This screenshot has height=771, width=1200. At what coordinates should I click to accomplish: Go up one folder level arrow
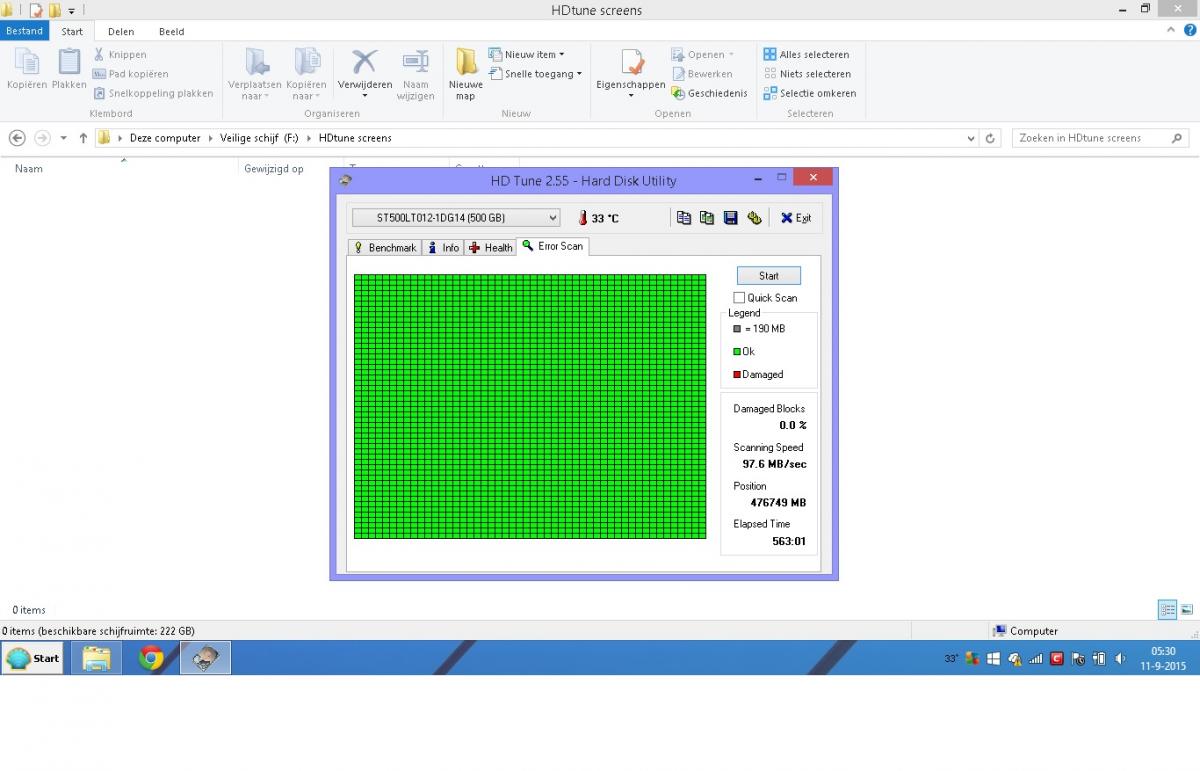pos(83,138)
